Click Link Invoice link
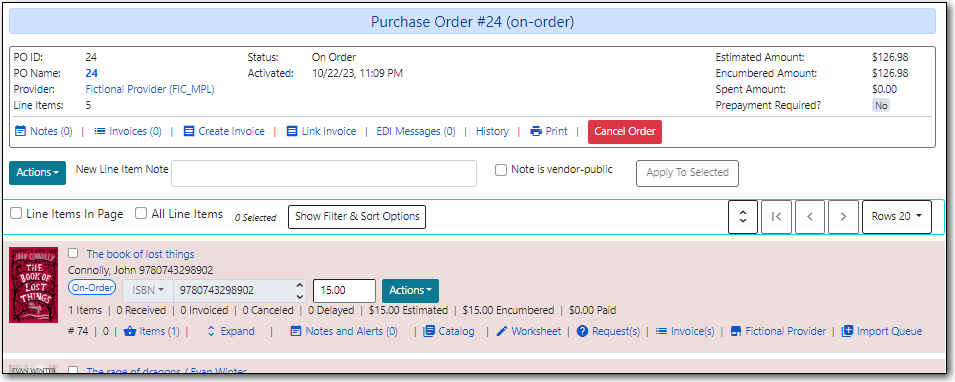 tap(329, 131)
